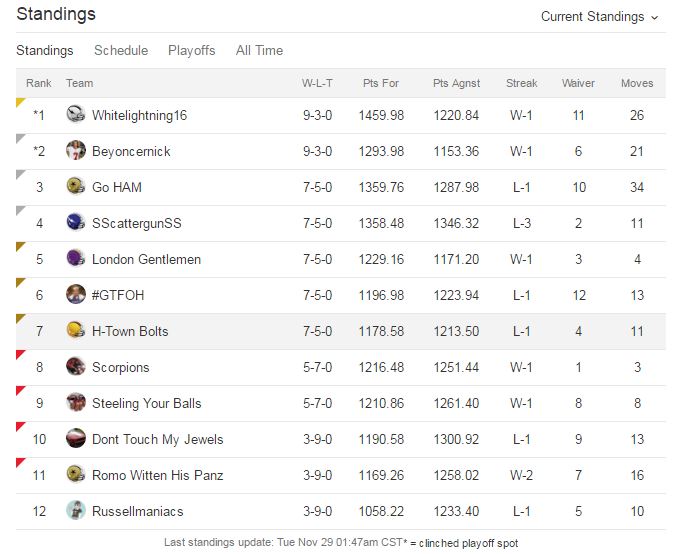
Task: Click SScattergunSS team helmet icon
Action: (x=76, y=223)
